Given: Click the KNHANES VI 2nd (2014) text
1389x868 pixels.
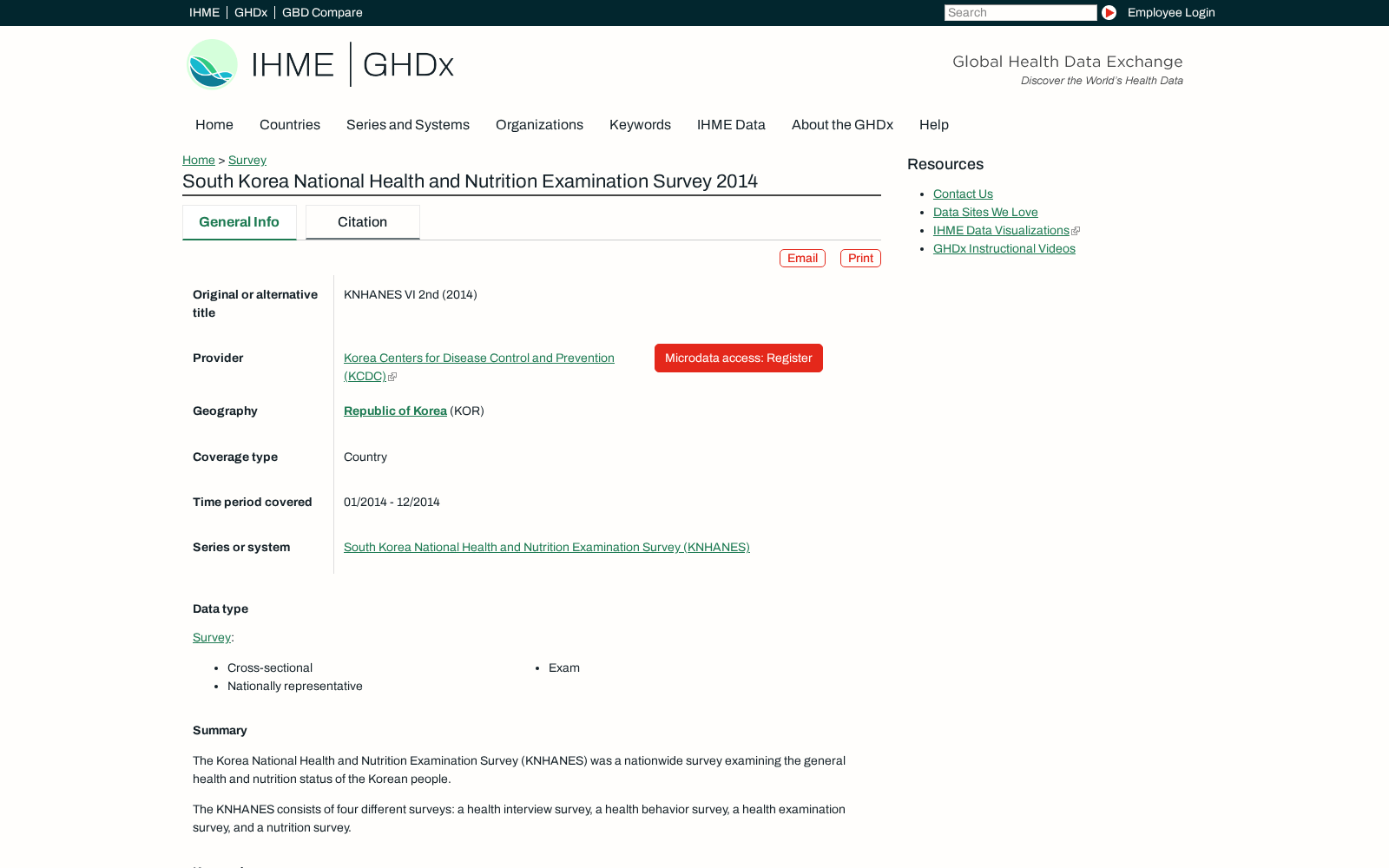Looking at the screenshot, I should click(411, 295).
